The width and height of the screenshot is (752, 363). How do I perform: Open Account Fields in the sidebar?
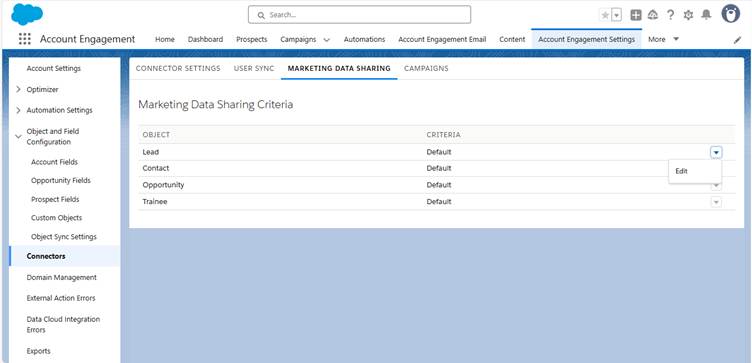54,162
